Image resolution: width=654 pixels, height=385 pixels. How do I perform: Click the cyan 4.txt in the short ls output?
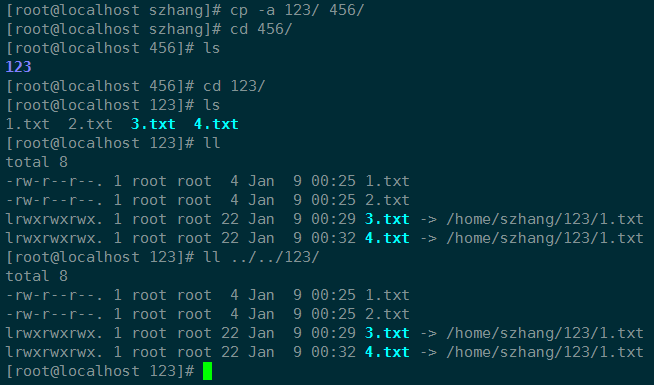[216, 124]
